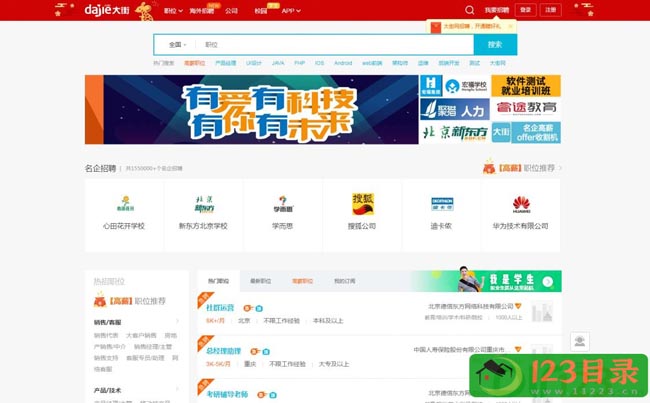Open the 全国 location dropdown
The image size is (650, 403).
pos(177,45)
